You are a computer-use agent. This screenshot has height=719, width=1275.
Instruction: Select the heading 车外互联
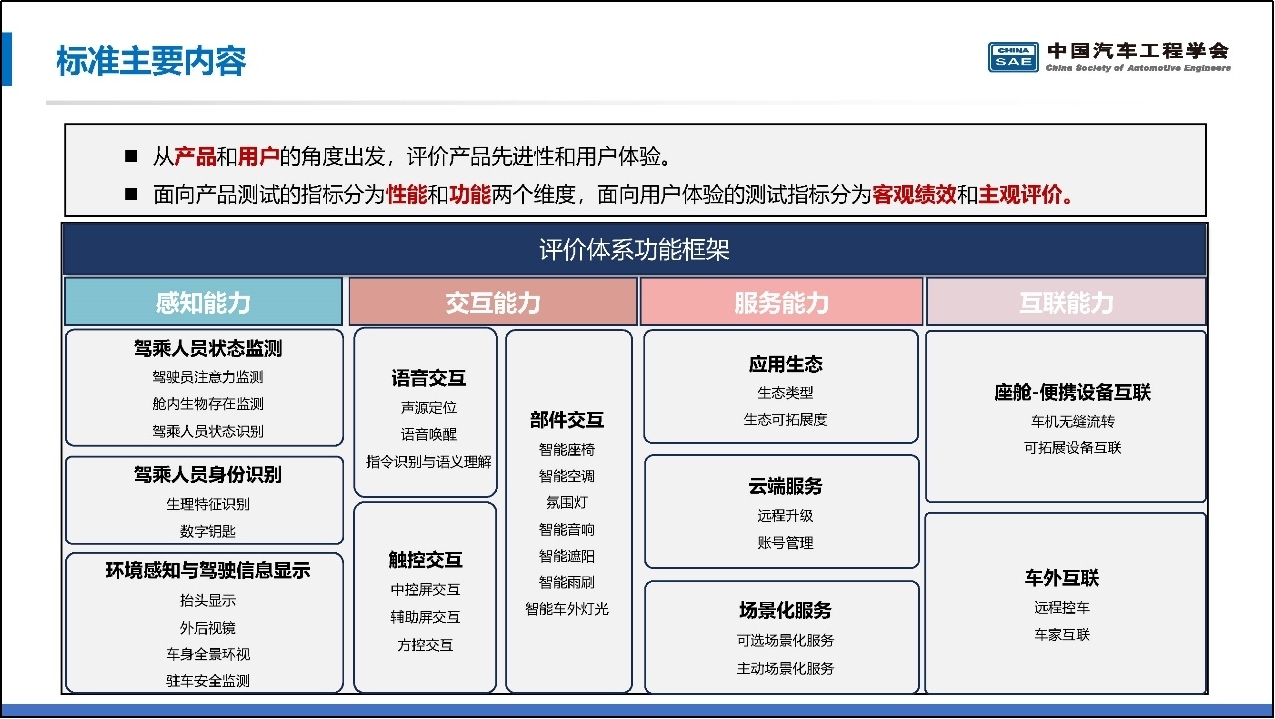(x=1061, y=578)
